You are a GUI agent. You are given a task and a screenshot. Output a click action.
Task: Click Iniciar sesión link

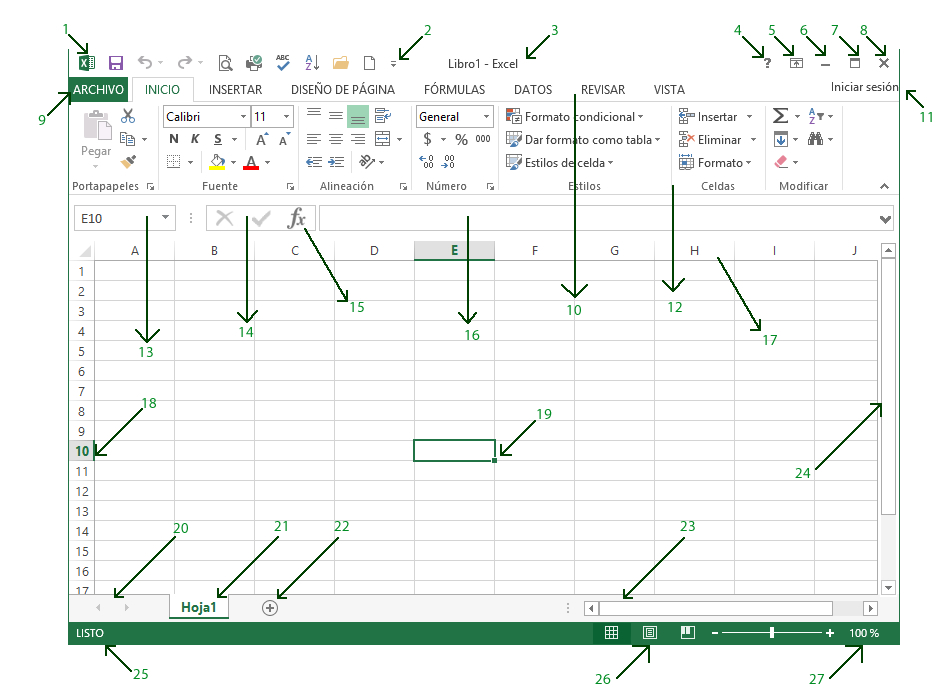click(x=864, y=87)
